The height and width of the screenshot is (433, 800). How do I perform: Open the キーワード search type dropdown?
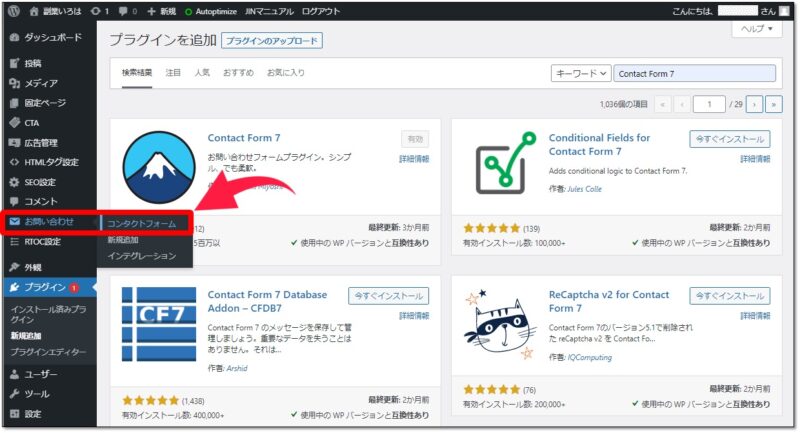581,73
